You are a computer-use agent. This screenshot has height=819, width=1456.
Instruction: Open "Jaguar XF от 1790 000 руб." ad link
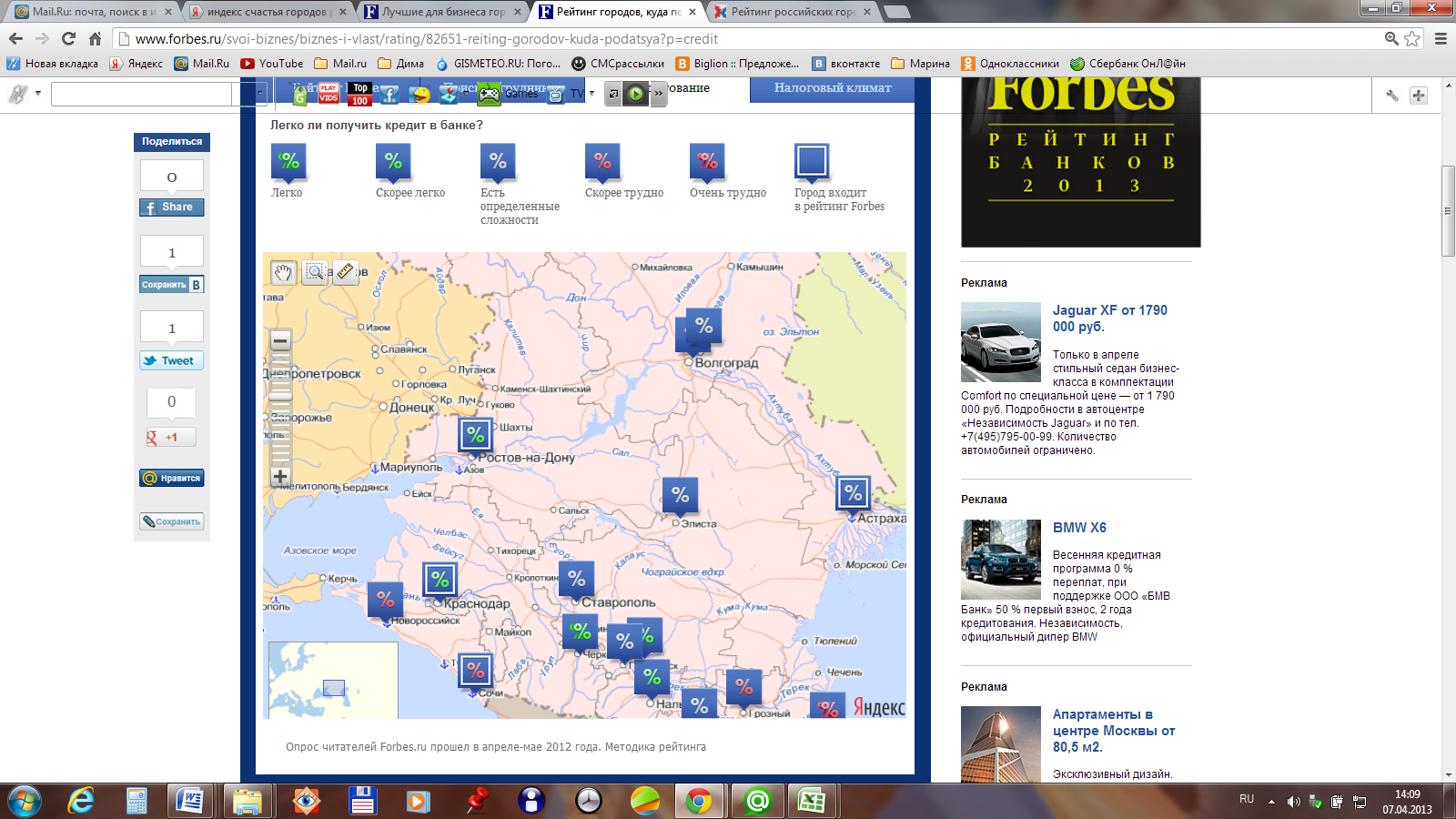[x=1109, y=318]
